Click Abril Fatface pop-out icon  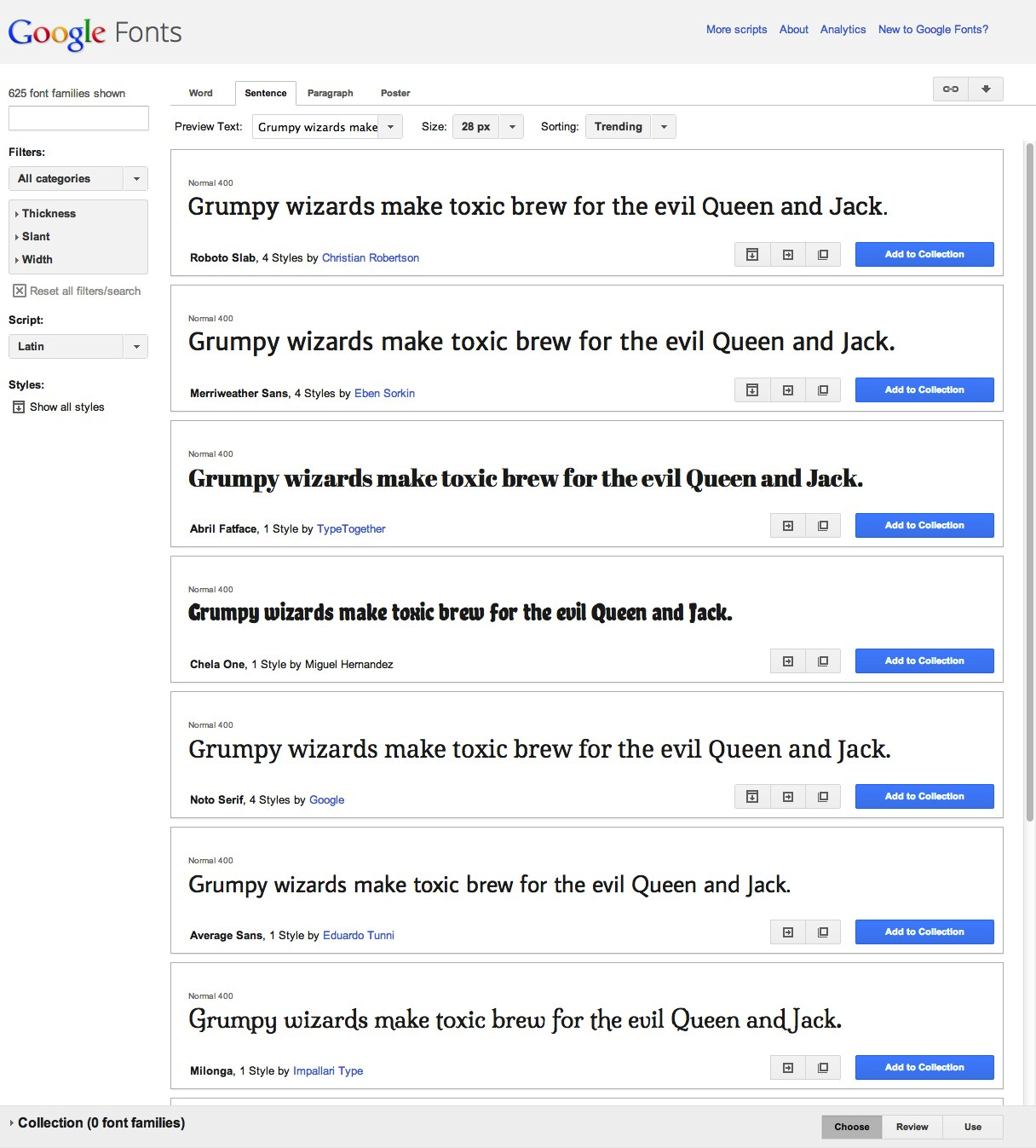click(823, 525)
